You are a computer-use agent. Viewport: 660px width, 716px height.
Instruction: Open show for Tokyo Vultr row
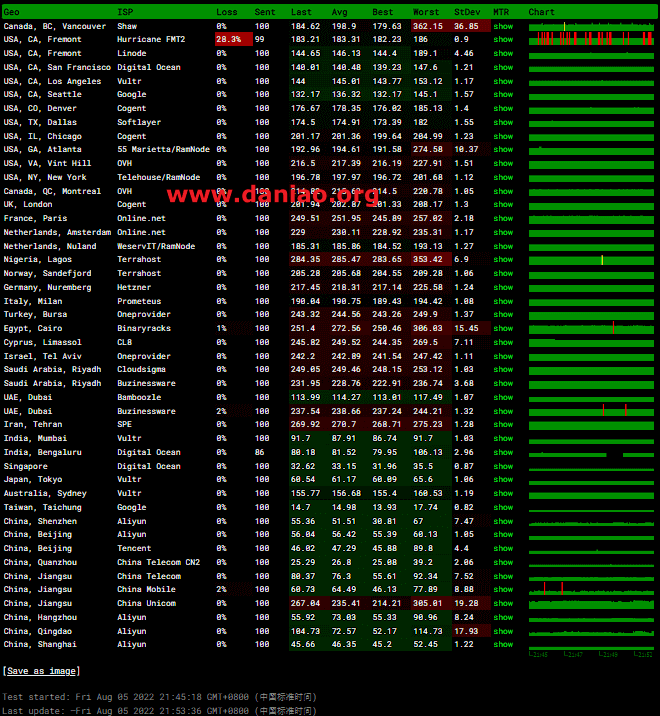(x=503, y=479)
